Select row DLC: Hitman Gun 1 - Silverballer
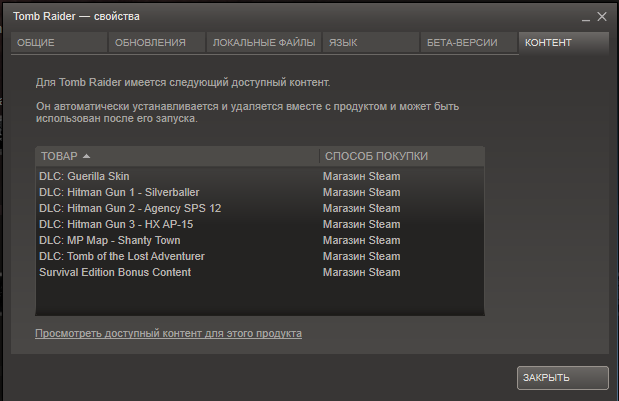The width and height of the screenshot is (619, 401). 260,192
